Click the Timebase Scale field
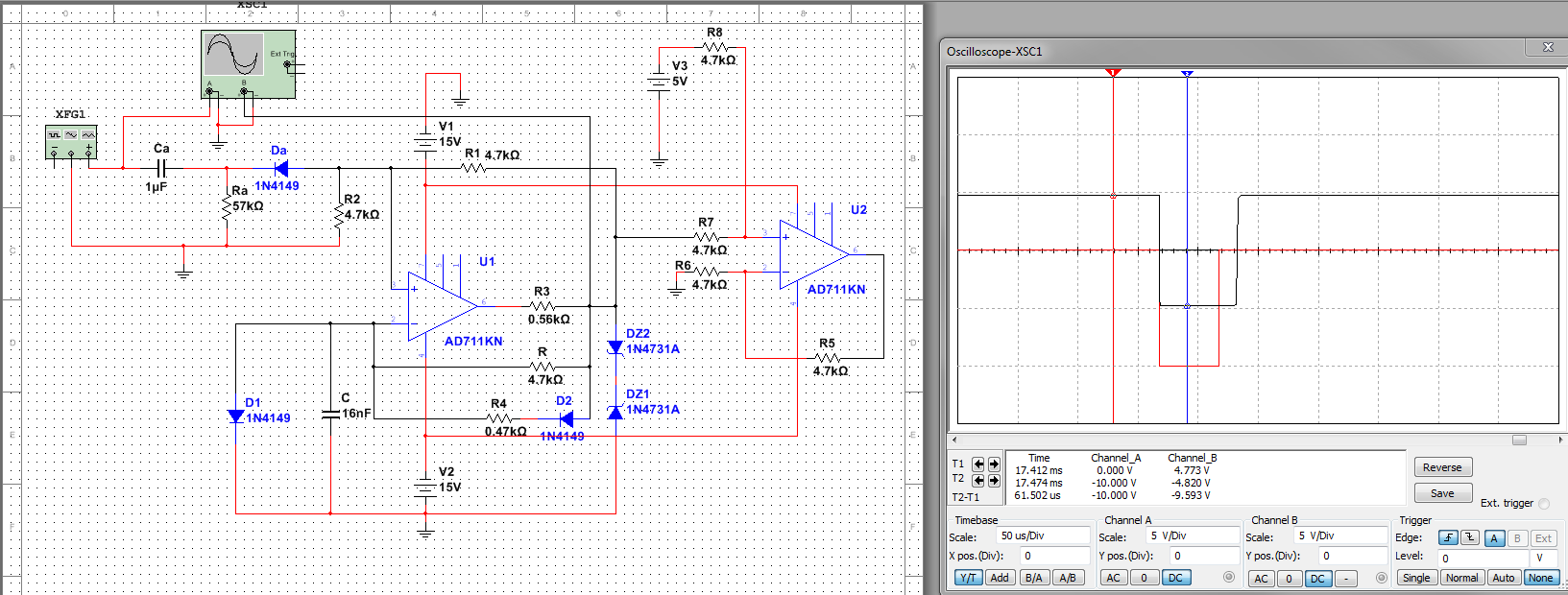The width and height of the screenshot is (1568, 595). click(x=1043, y=536)
